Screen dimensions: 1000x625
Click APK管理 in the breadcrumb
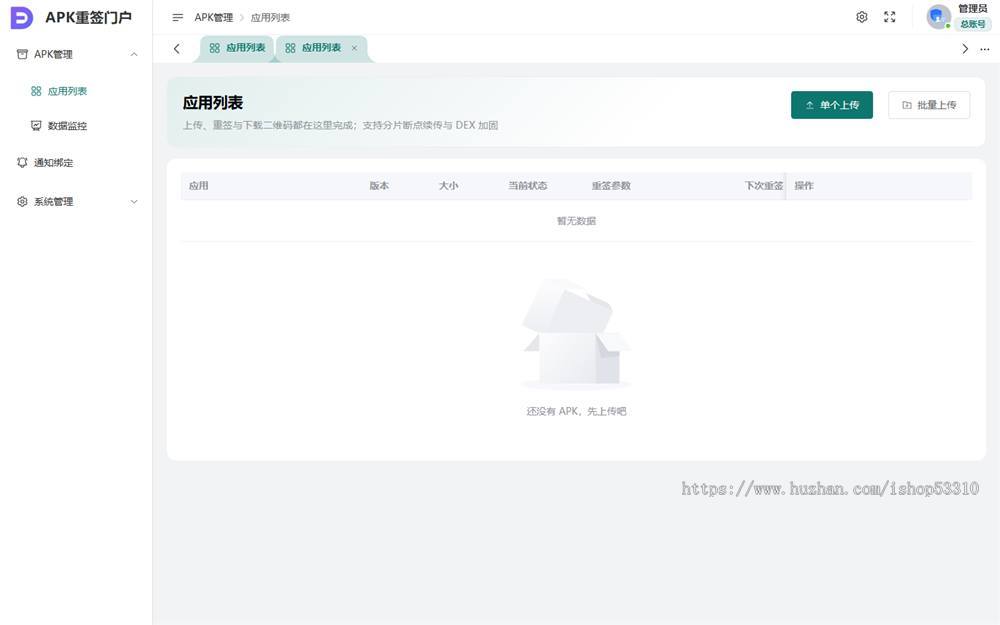[x=214, y=18]
